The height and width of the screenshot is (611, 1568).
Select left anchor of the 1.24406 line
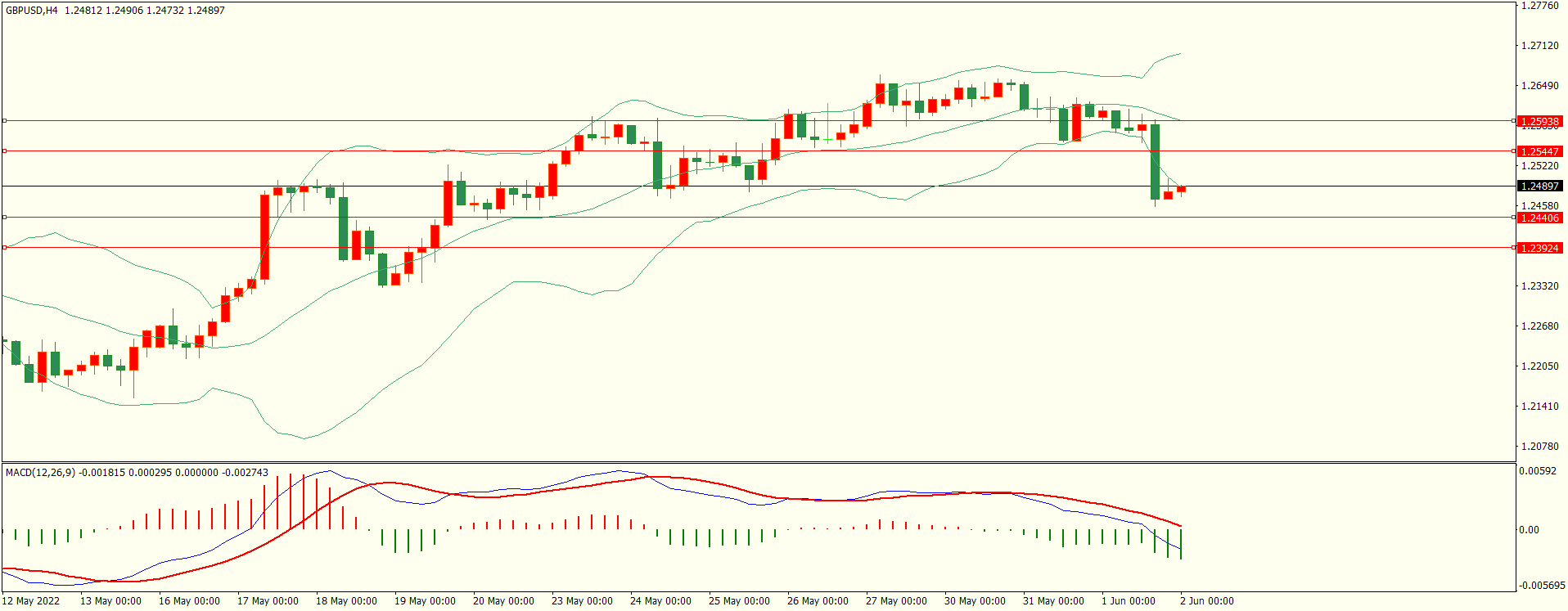point(4,218)
